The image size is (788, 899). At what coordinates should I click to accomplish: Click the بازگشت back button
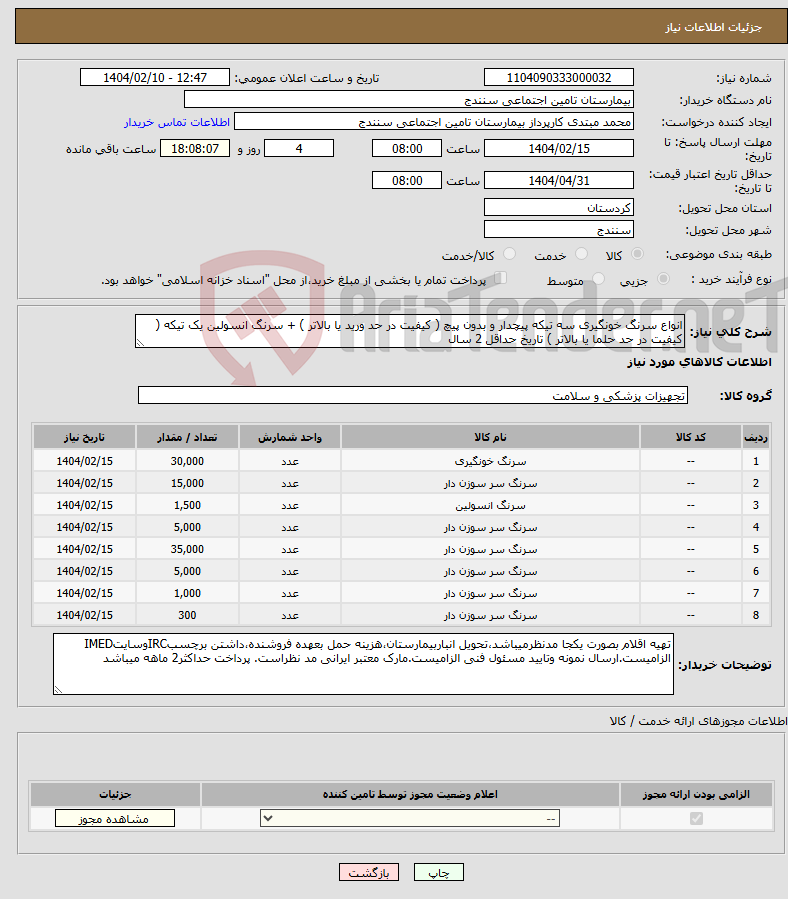point(369,873)
